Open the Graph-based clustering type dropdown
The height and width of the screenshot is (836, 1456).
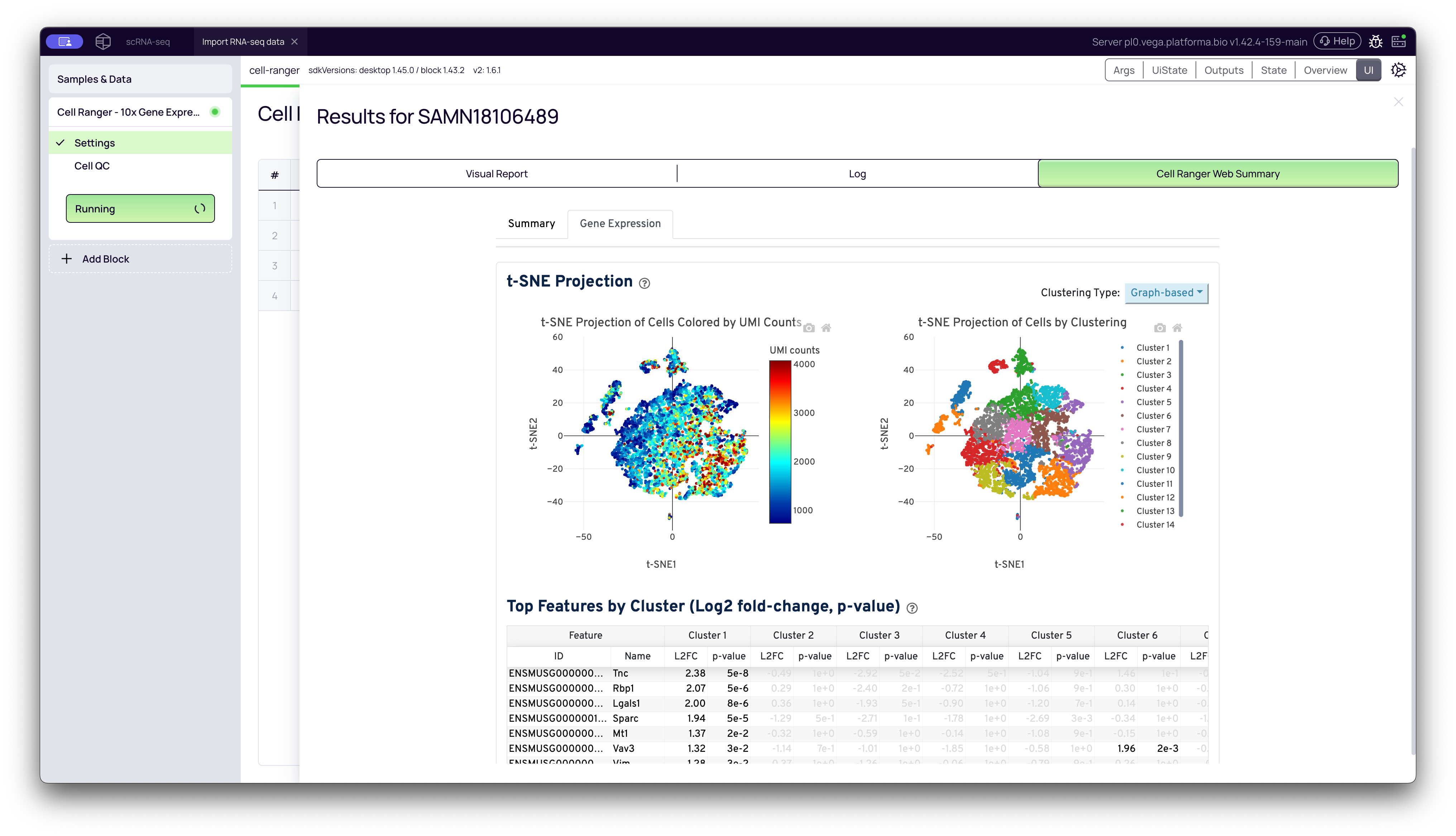[x=1166, y=293]
